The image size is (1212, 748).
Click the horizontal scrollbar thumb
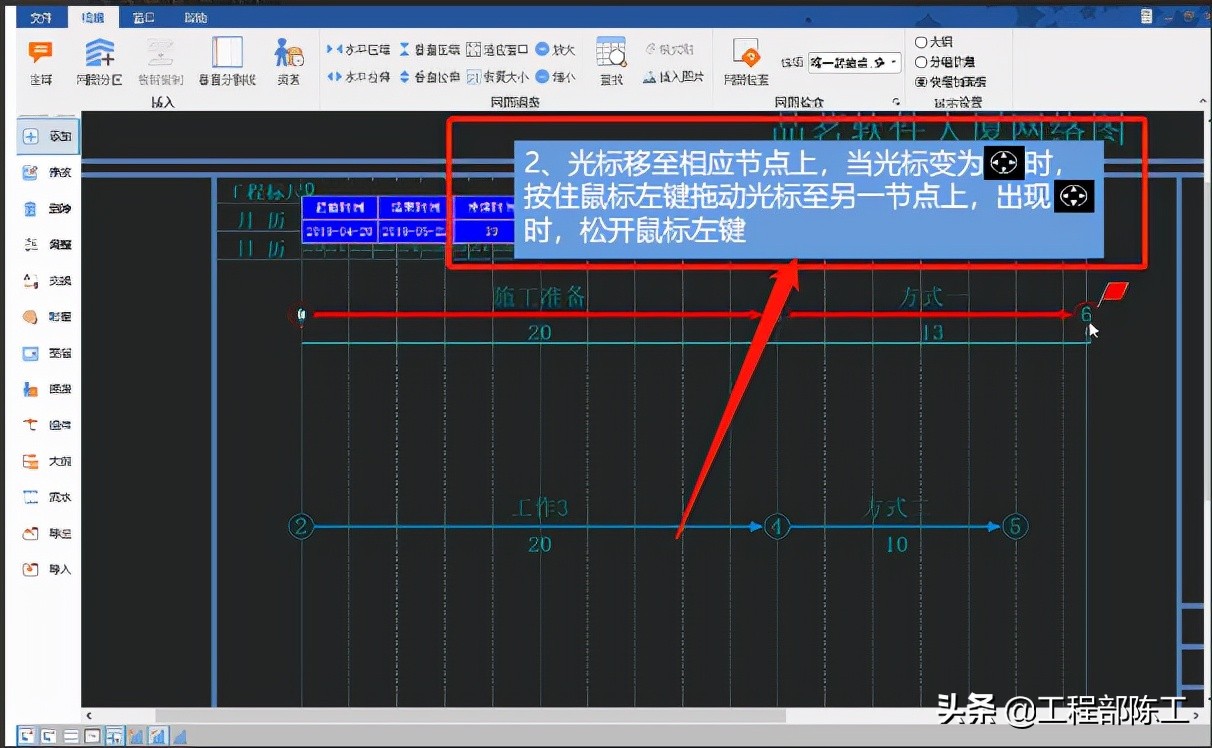[x=470, y=715]
